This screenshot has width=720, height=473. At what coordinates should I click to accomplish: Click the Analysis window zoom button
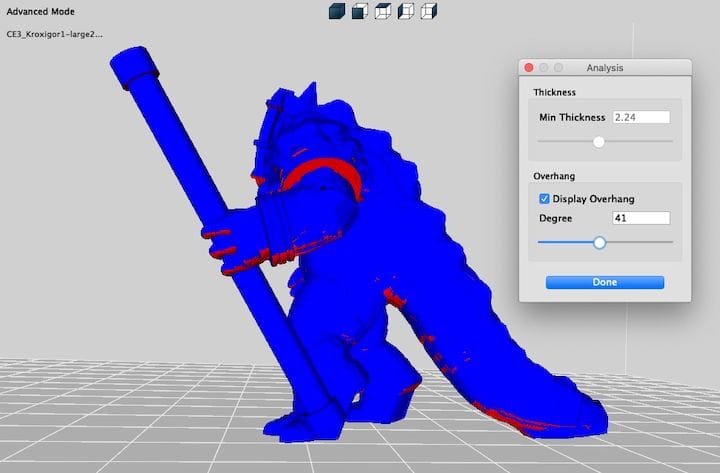[559, 67]
